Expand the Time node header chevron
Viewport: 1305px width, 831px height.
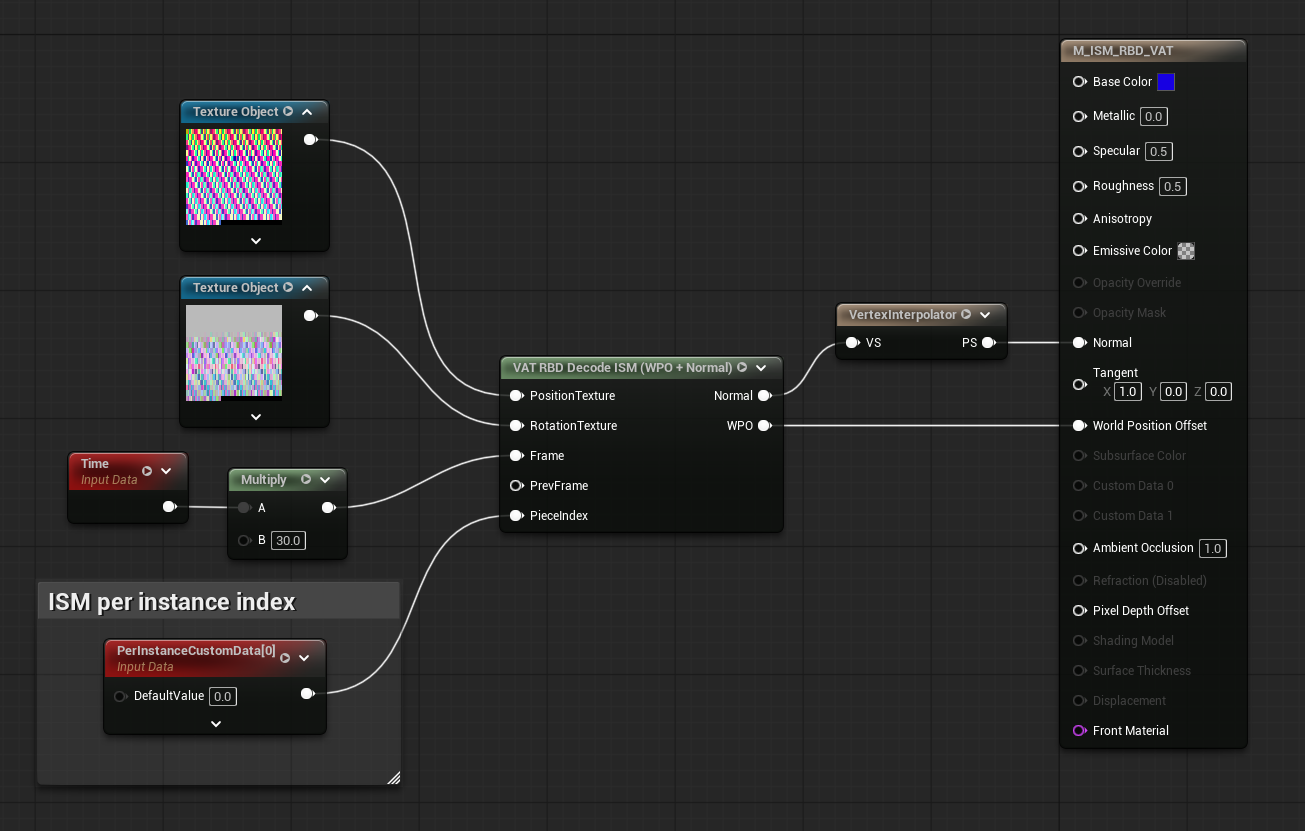166,471
